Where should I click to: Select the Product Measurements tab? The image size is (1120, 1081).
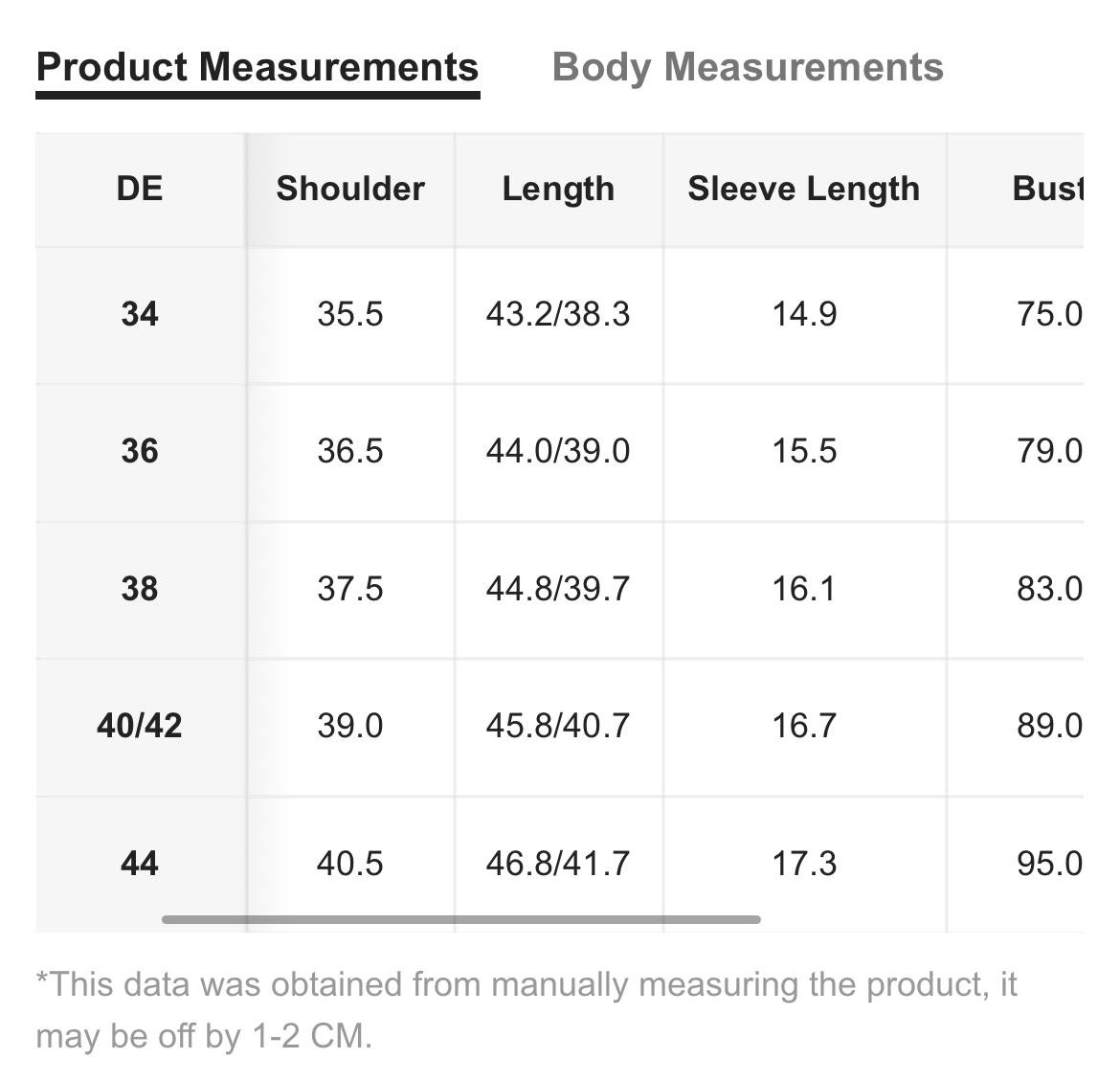(x=258, y=68)
